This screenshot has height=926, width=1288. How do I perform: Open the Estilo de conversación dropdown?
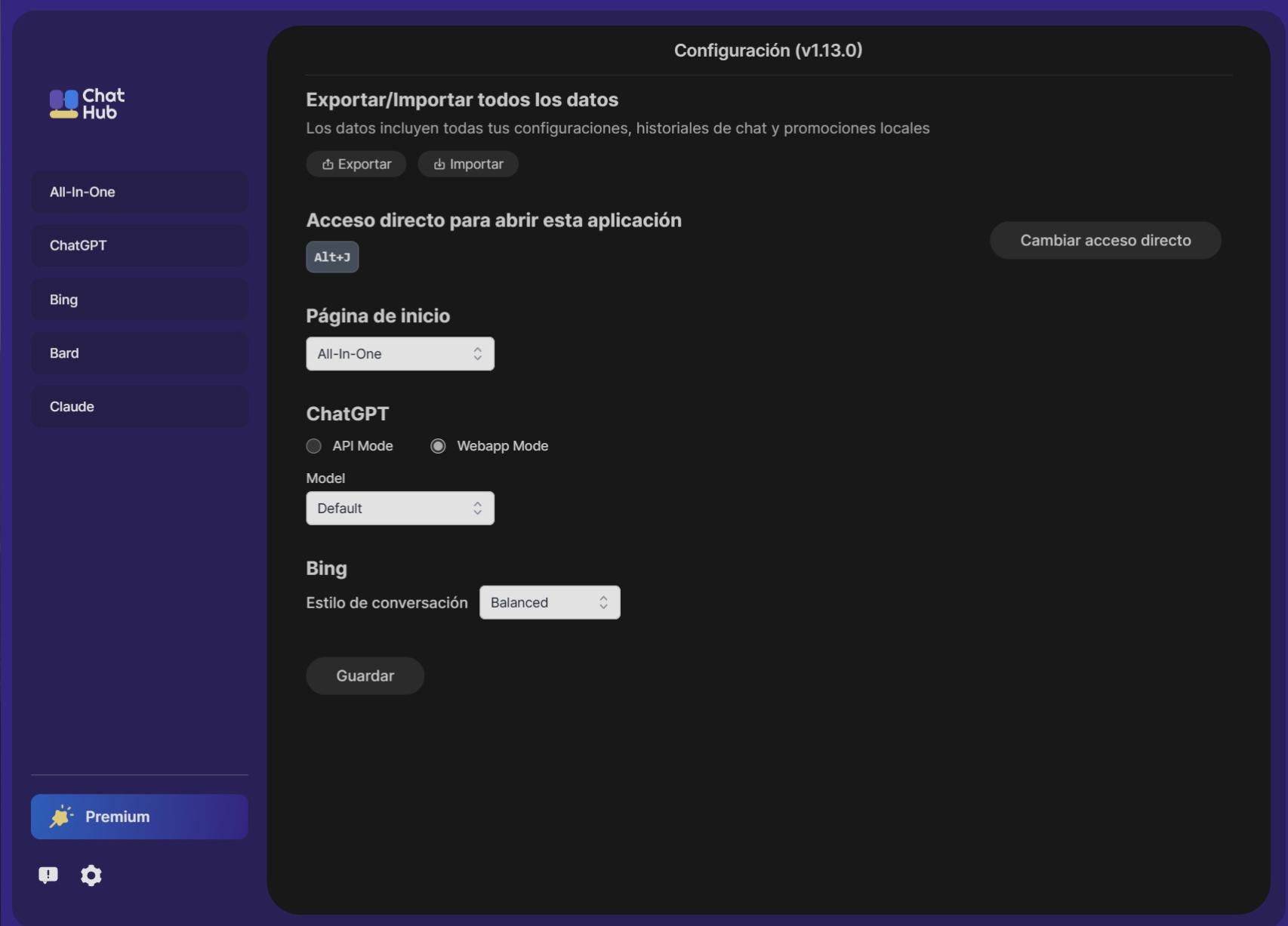[550, 602]
